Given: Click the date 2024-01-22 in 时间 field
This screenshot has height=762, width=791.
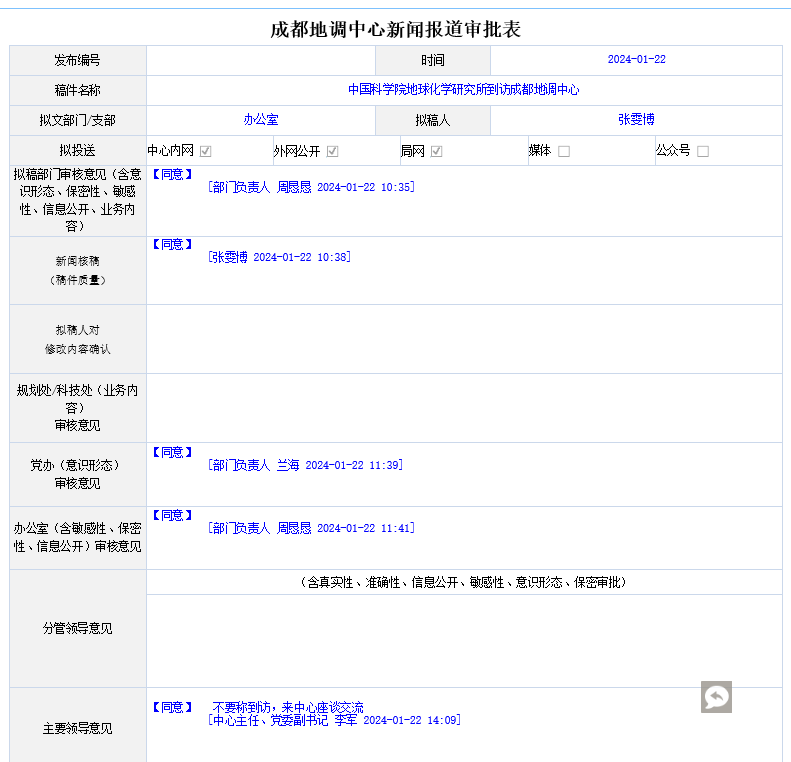Looking at the screenshot, I should tap(636, 60).
